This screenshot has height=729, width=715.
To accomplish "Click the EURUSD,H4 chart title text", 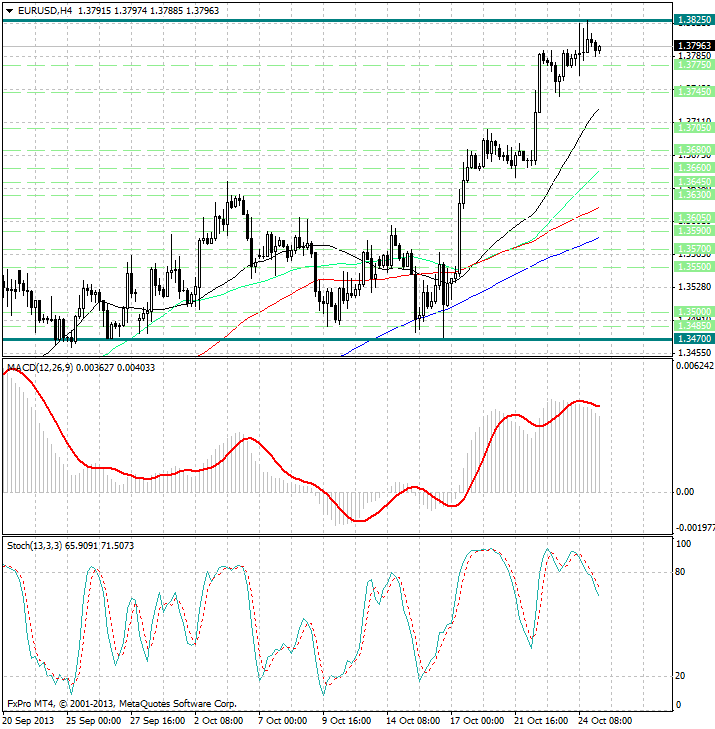I will click(45, 10).
